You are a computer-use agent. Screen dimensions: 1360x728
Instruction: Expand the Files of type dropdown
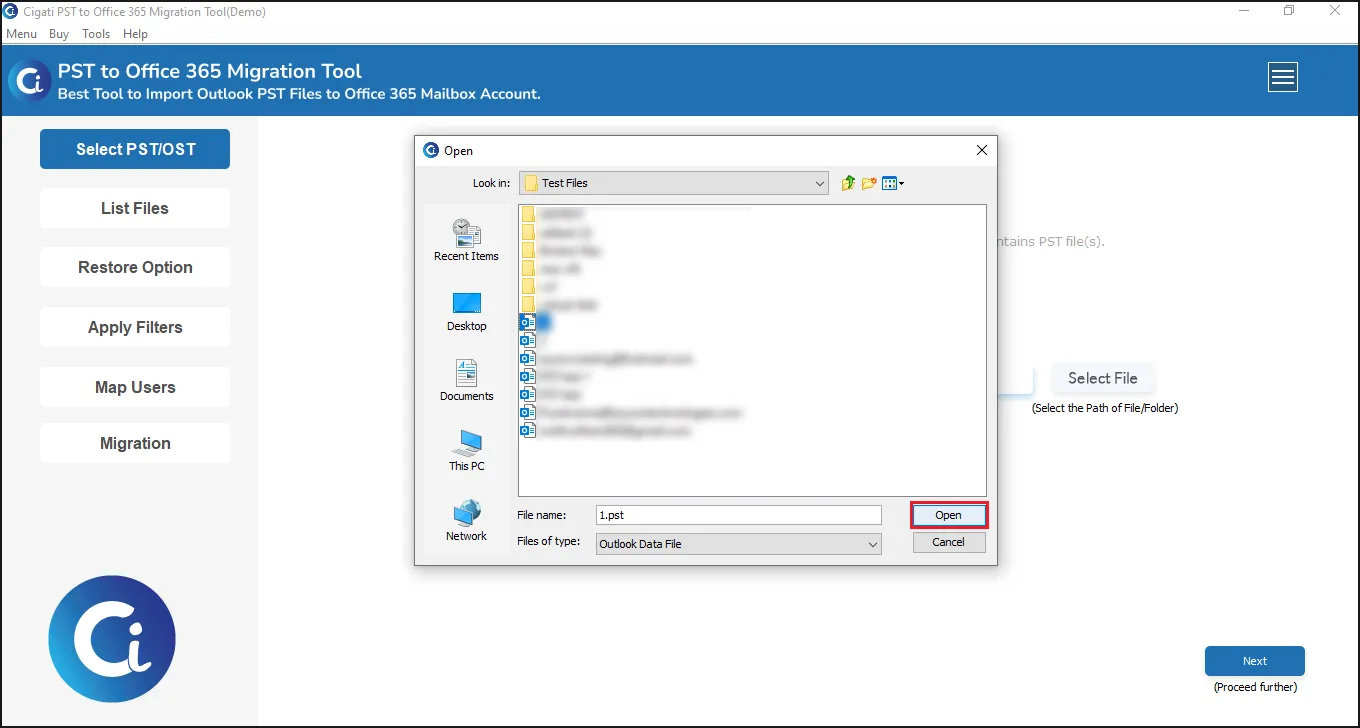pyautogui.click(x=873, y=544)
